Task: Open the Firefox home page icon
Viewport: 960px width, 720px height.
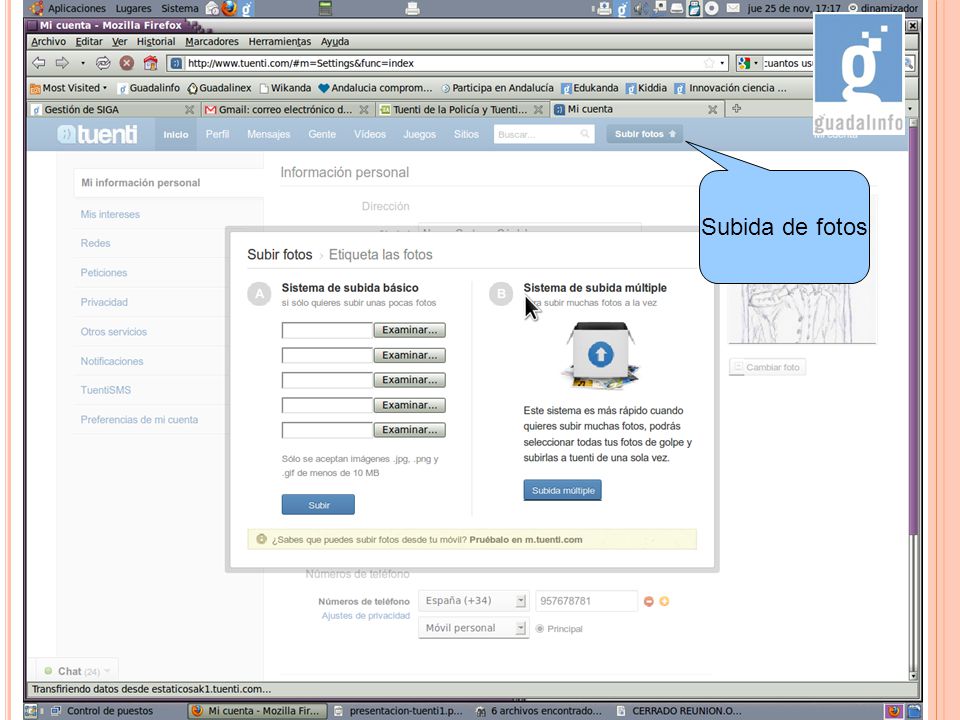Action: [x=150, y=63]
